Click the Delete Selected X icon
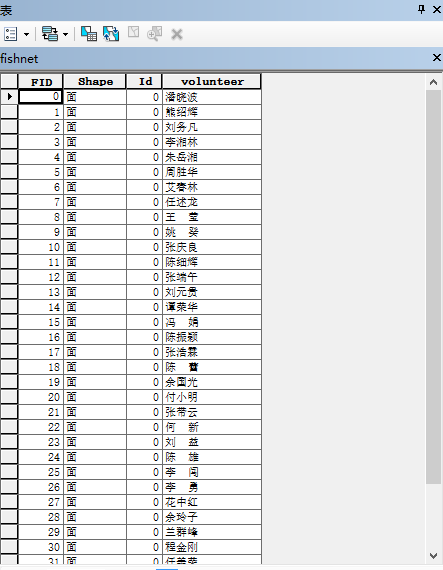The width and height of the screenshot is (443, 570). coord(177,35)
